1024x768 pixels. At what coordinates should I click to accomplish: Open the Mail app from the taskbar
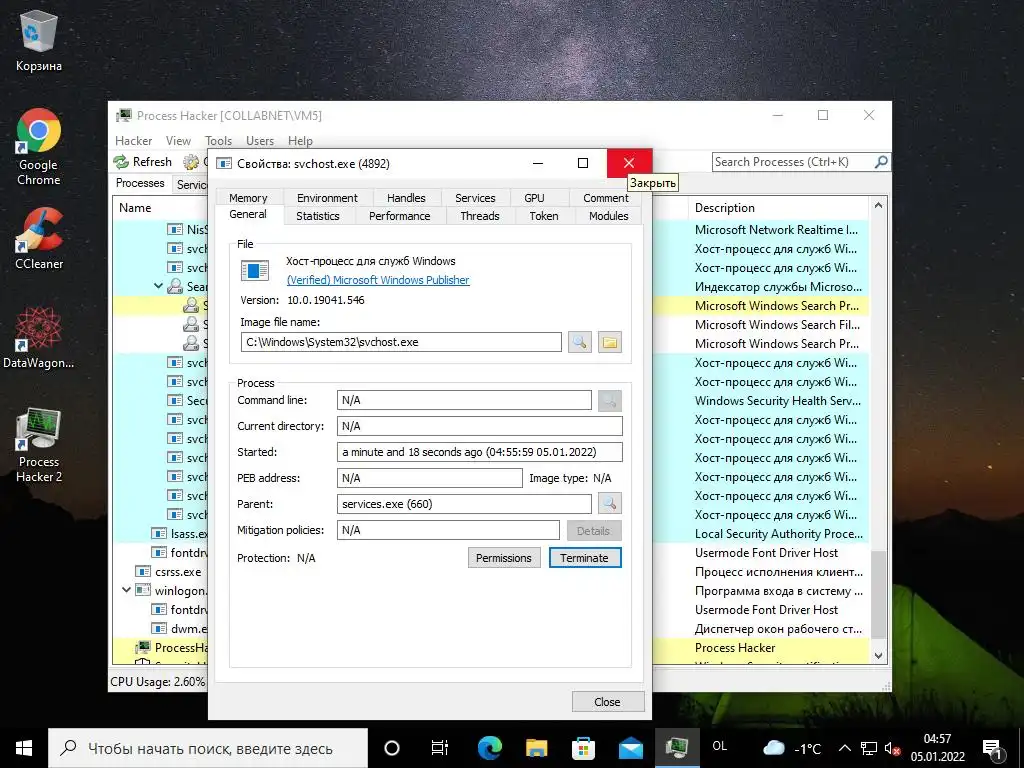630,748
